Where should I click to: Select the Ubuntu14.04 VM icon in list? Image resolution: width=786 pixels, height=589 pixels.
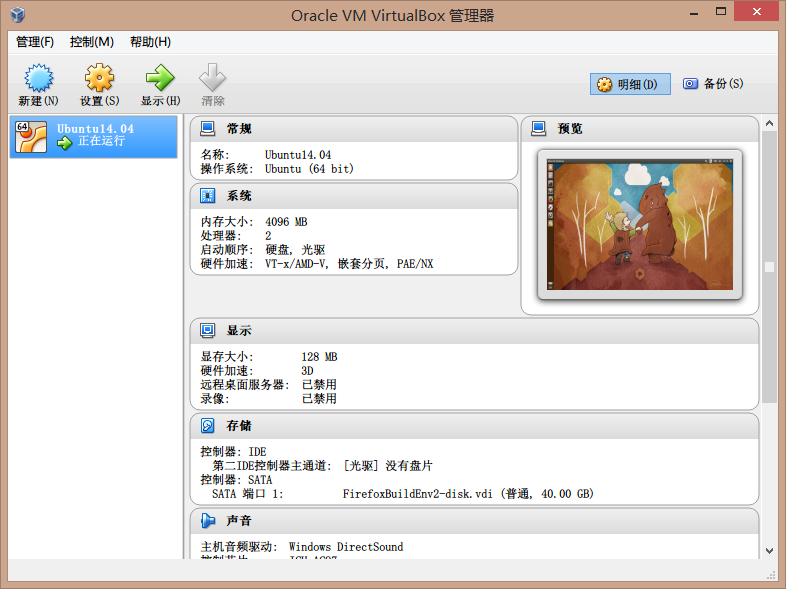pos(31,136)
